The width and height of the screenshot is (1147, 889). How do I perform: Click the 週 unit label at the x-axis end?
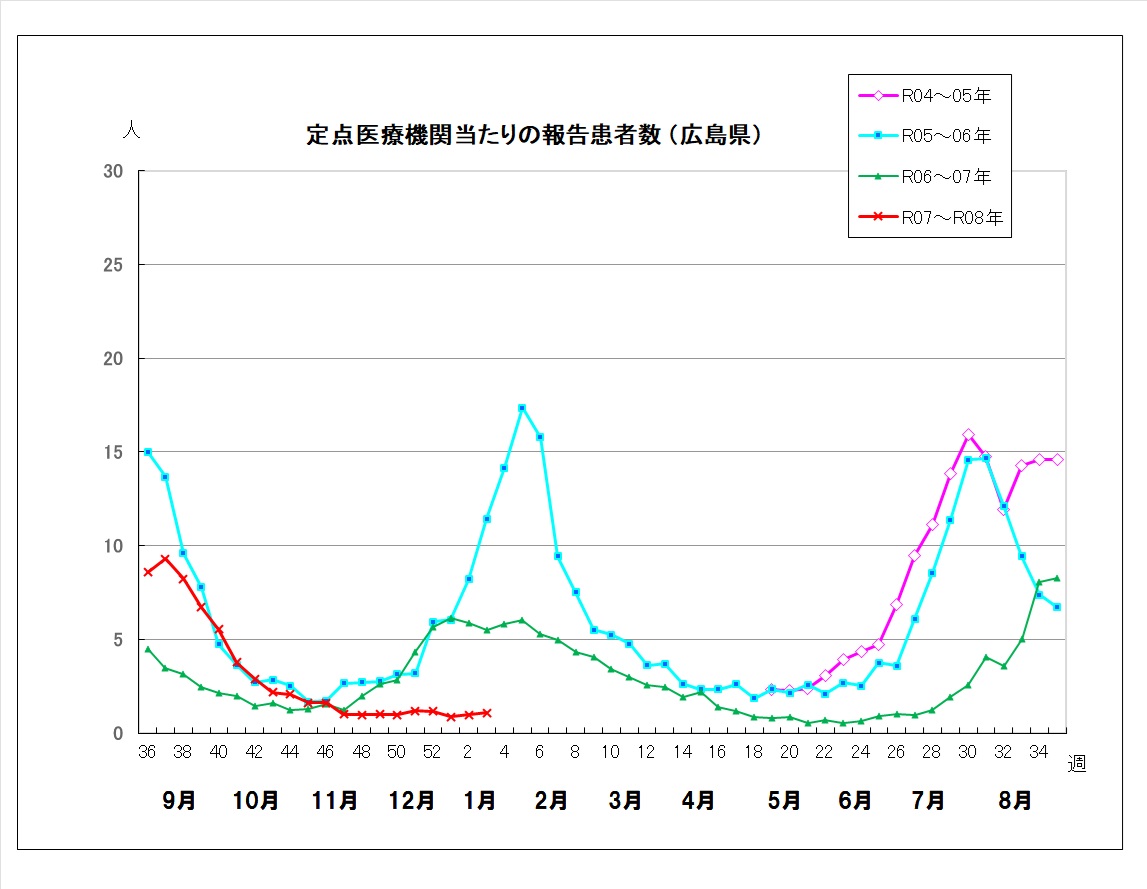click(x=1077, y=765)
